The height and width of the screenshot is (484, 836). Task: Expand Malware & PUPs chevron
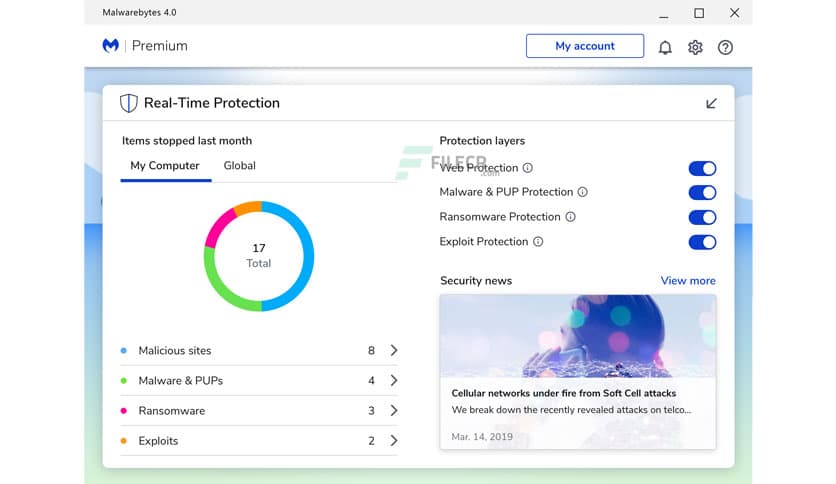pos(393,381)
